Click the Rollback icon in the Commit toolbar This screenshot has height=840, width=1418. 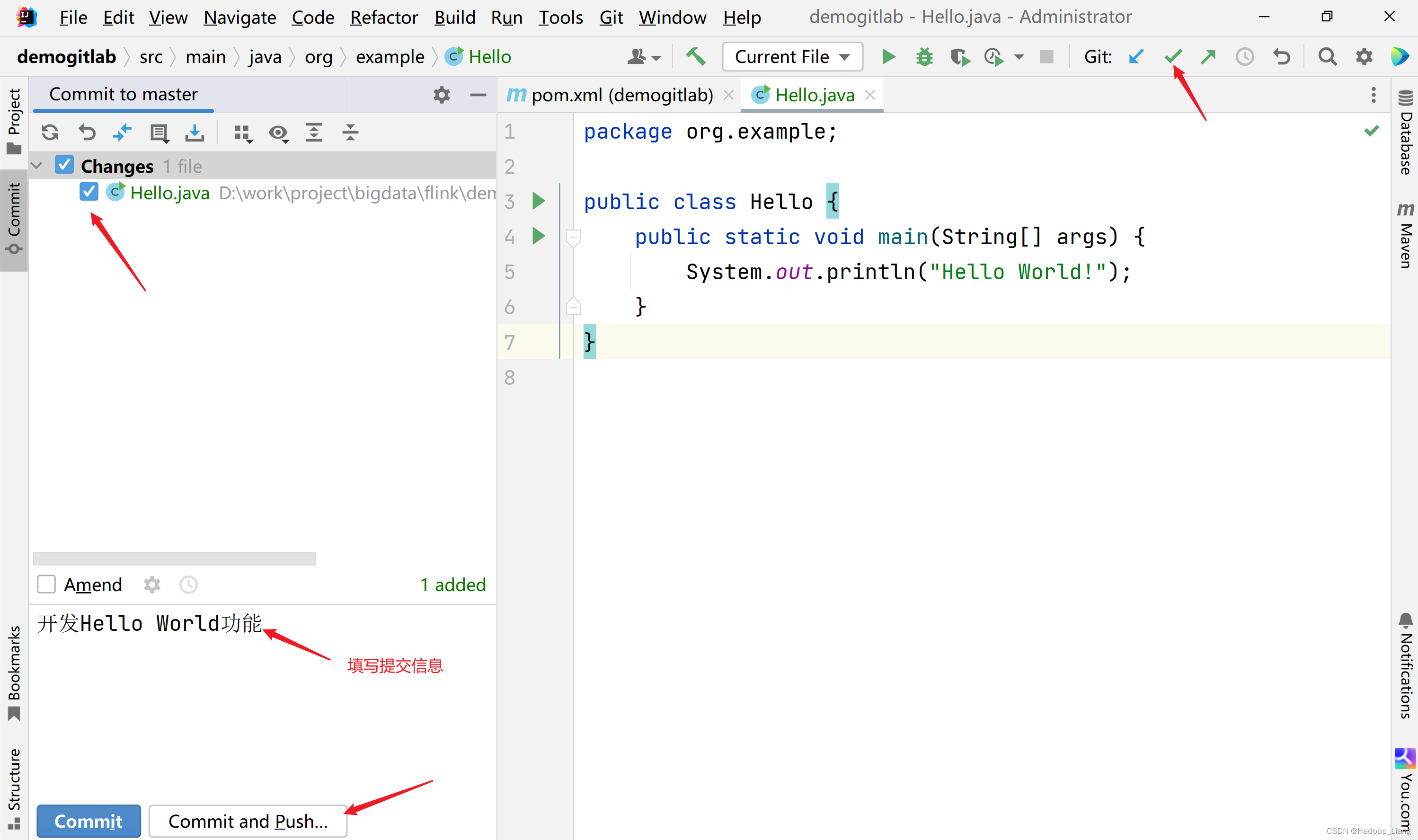pos(87,133)
